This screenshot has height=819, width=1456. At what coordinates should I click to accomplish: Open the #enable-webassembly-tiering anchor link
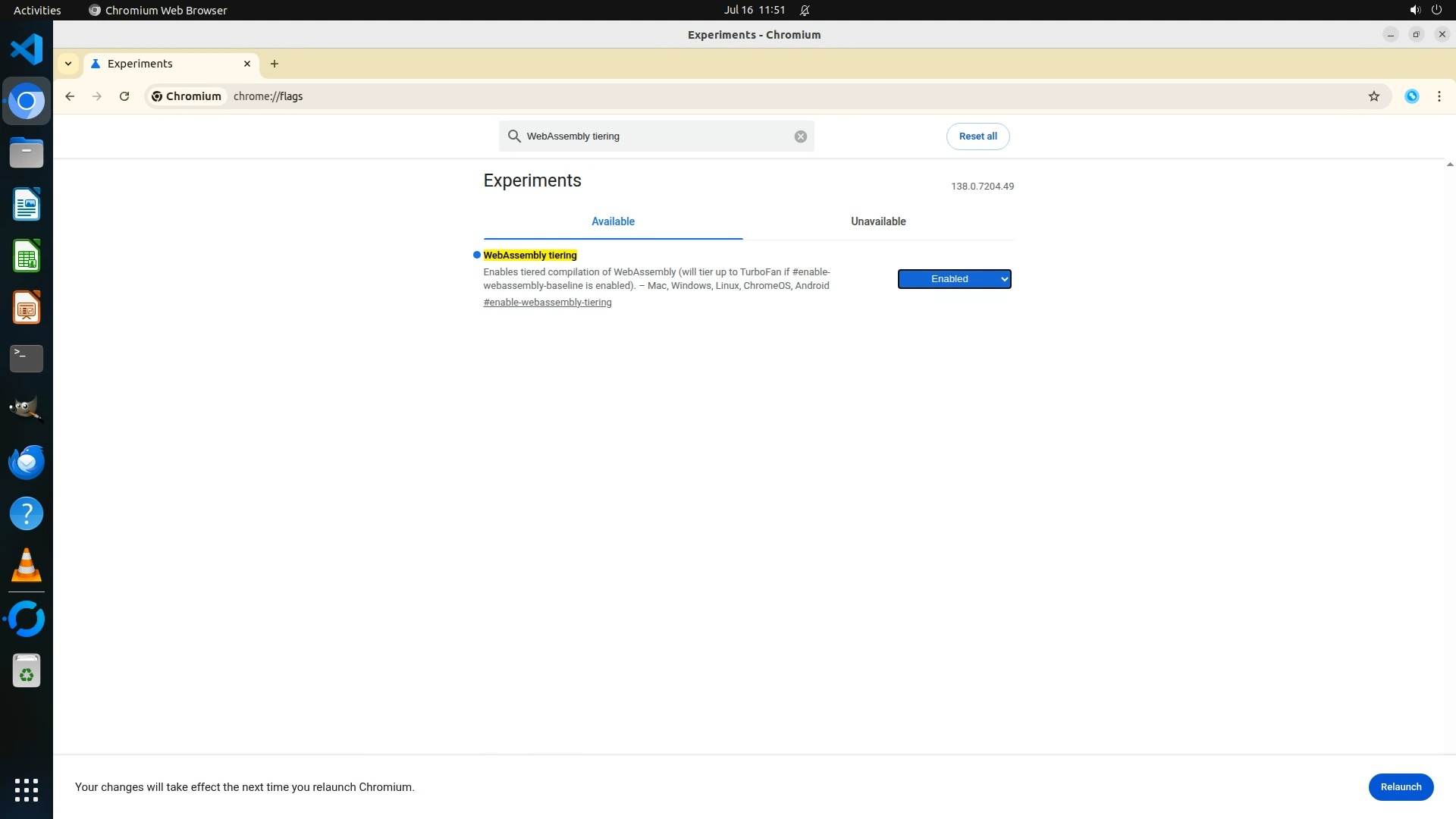click(547, 303)
